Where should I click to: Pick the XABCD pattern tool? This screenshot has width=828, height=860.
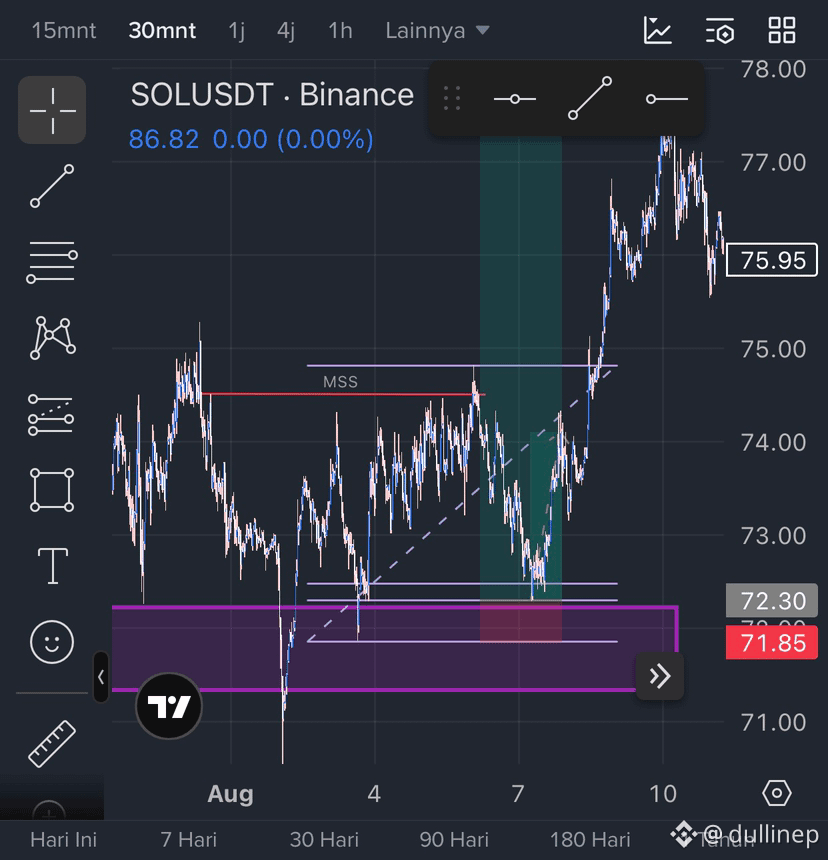click(x=52, y=338)
